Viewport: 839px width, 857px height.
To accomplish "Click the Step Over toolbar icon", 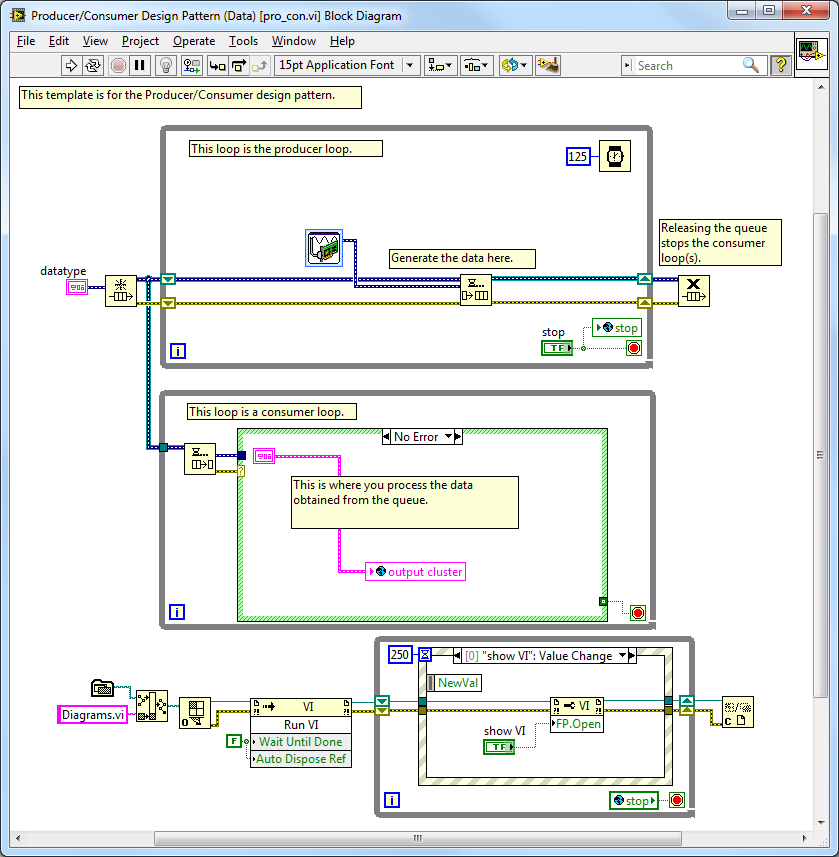I will coord(239,66).
